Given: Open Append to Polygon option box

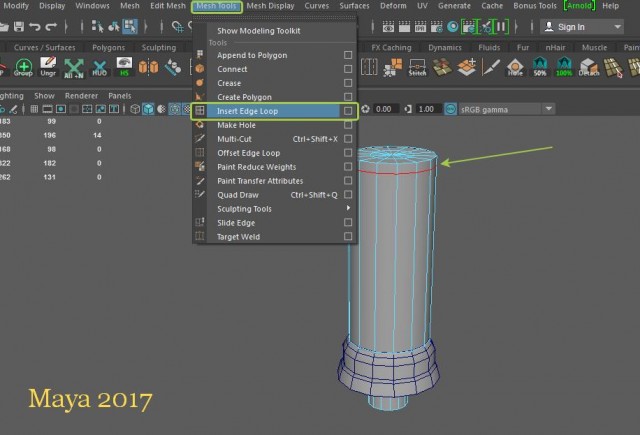Looking at the screenshot, I should (x=348, y=55).
